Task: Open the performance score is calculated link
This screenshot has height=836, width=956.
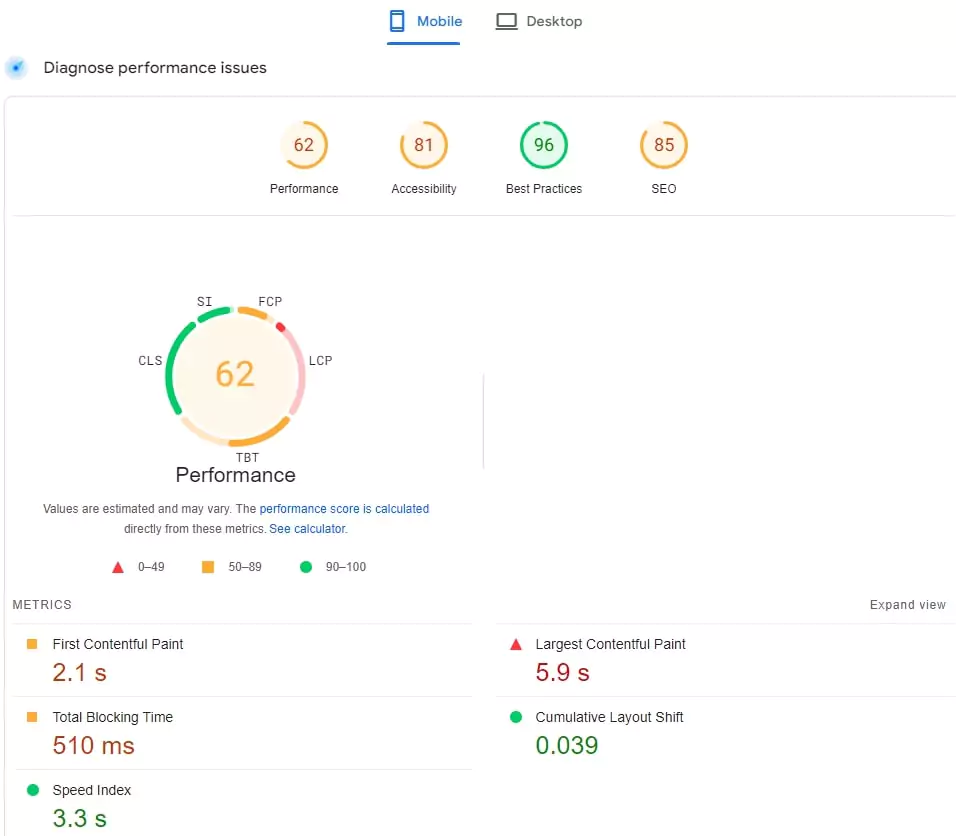Action: click(345, 509)
